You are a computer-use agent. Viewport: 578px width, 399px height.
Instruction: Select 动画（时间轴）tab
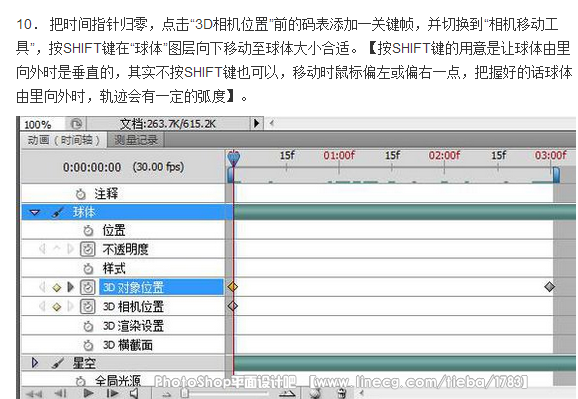[x=64, y=140]
